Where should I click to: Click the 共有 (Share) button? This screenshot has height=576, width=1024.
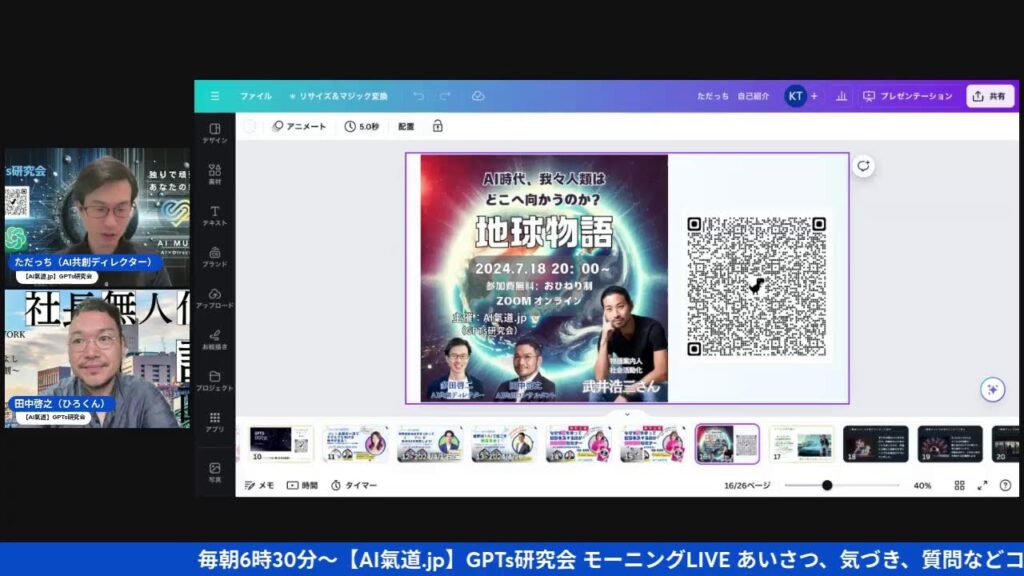click(989, 96)
